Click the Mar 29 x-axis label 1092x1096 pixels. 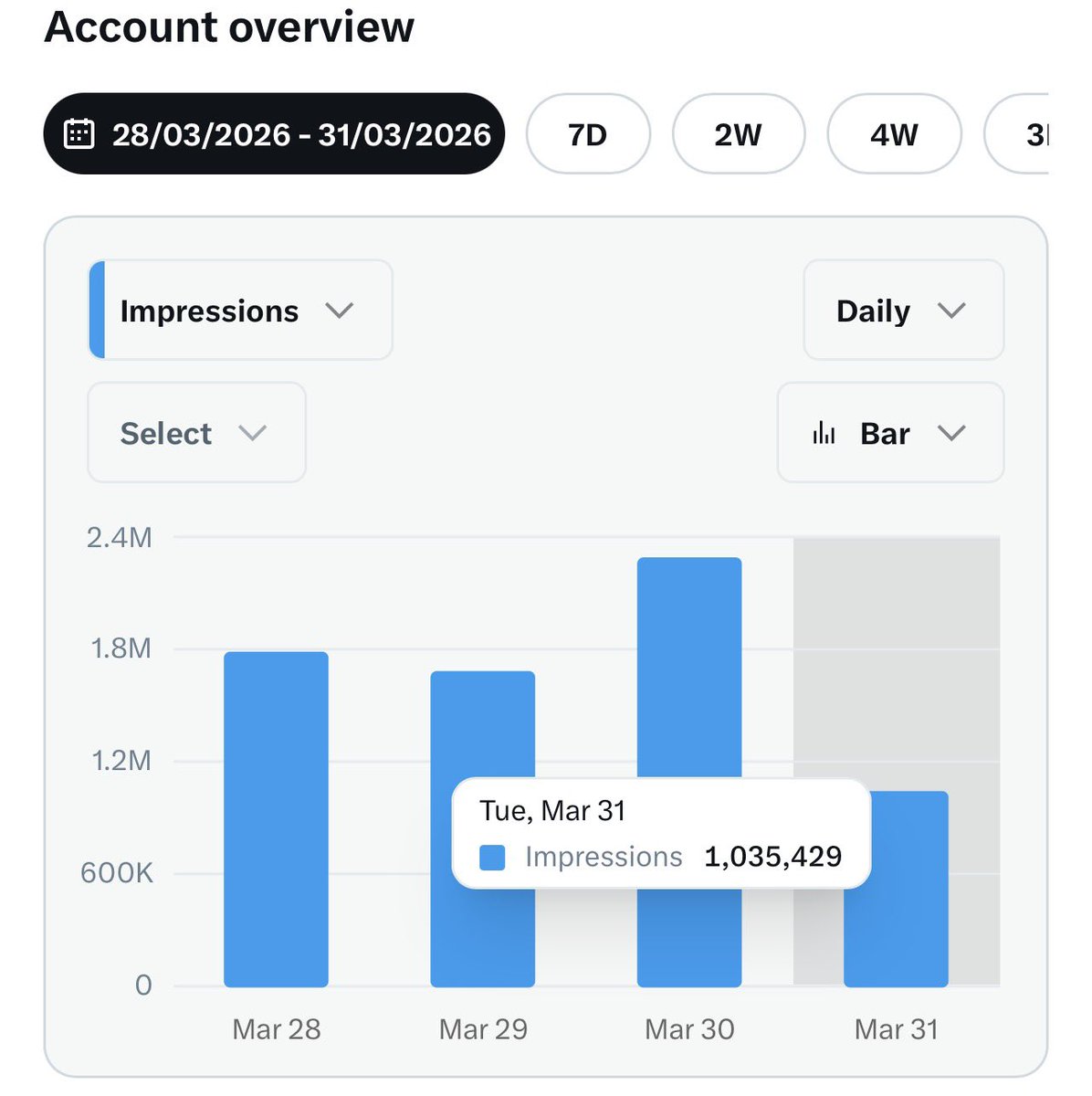(x=483, y=1029)
